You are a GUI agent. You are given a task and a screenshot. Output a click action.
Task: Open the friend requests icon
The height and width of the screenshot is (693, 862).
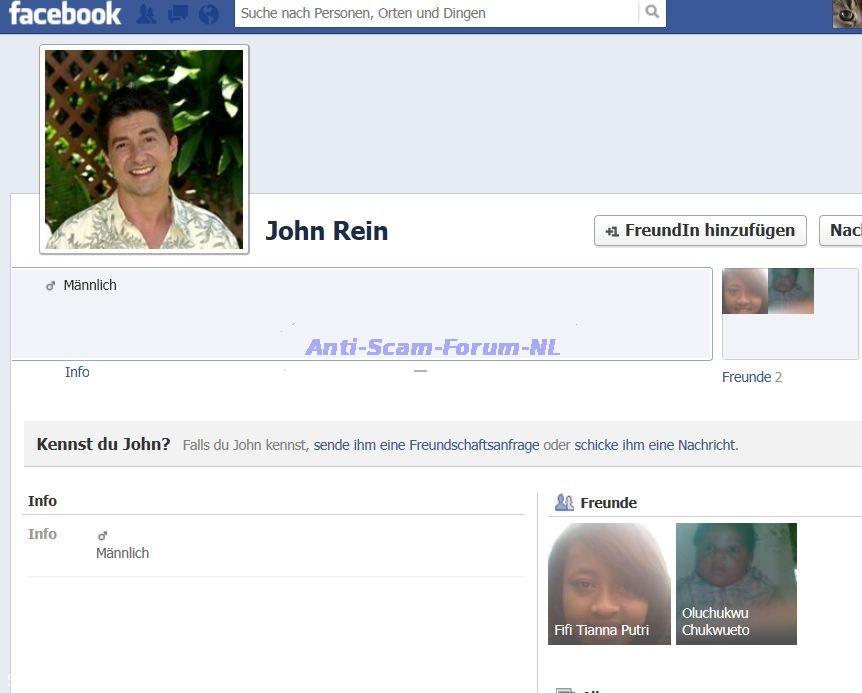pos(146,14)
